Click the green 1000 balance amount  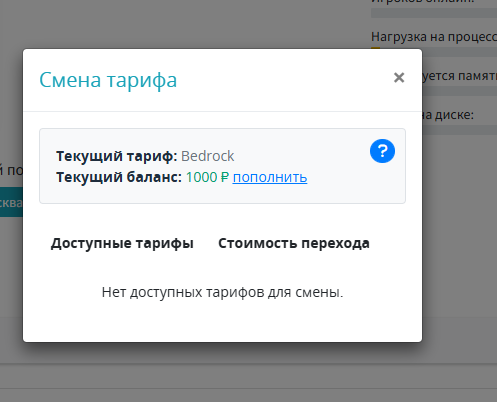tap(201, 177)
